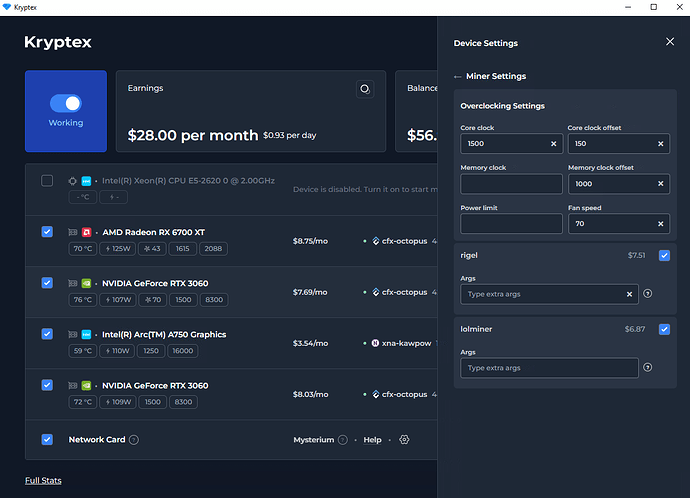Disable the rigel miner checkbox

(x=664, y=256)
